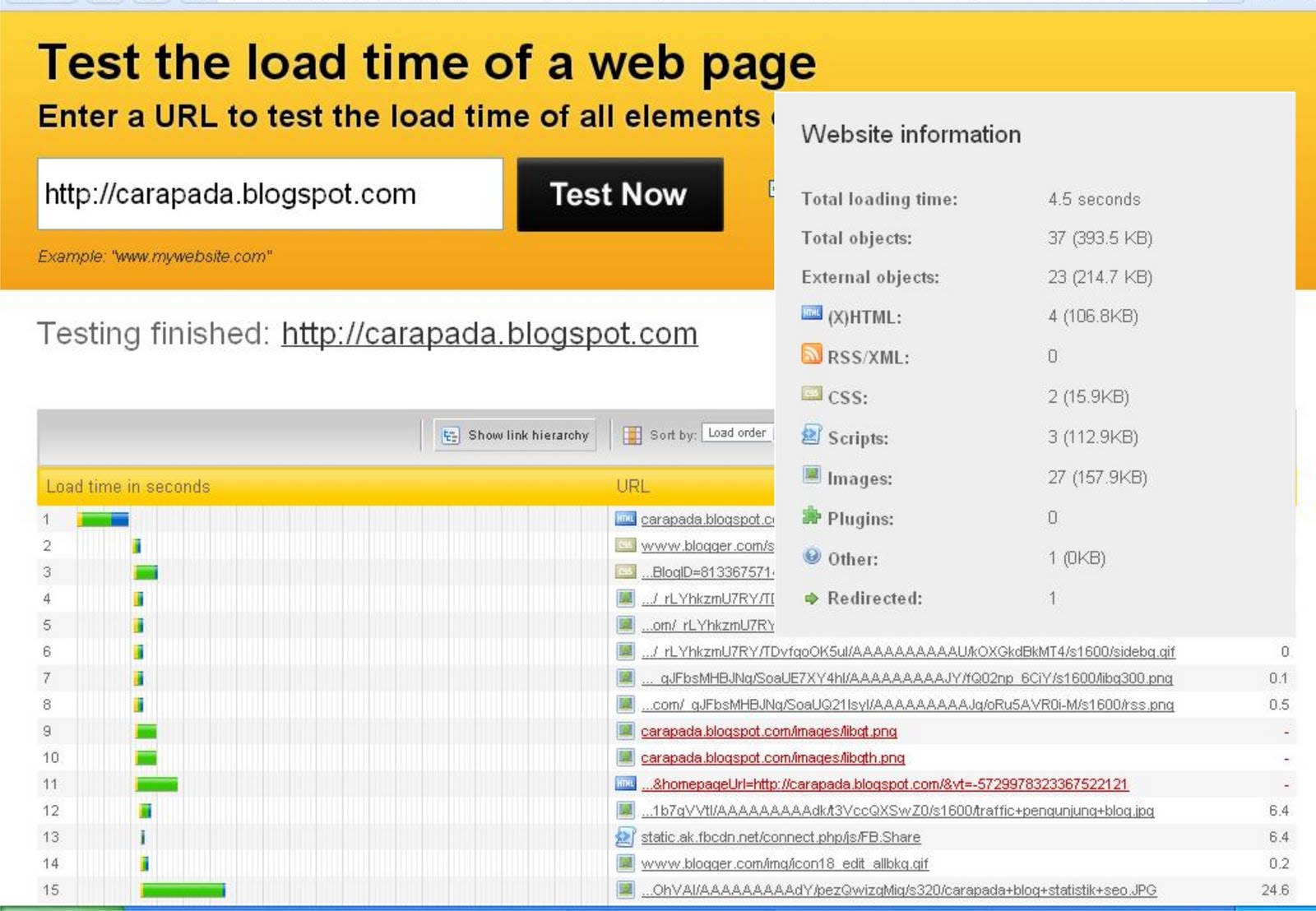Open the www.blogger.com/img/icon18_edit_allbkg.gif link
1316x911 pixels.
(x=785, y=863)
